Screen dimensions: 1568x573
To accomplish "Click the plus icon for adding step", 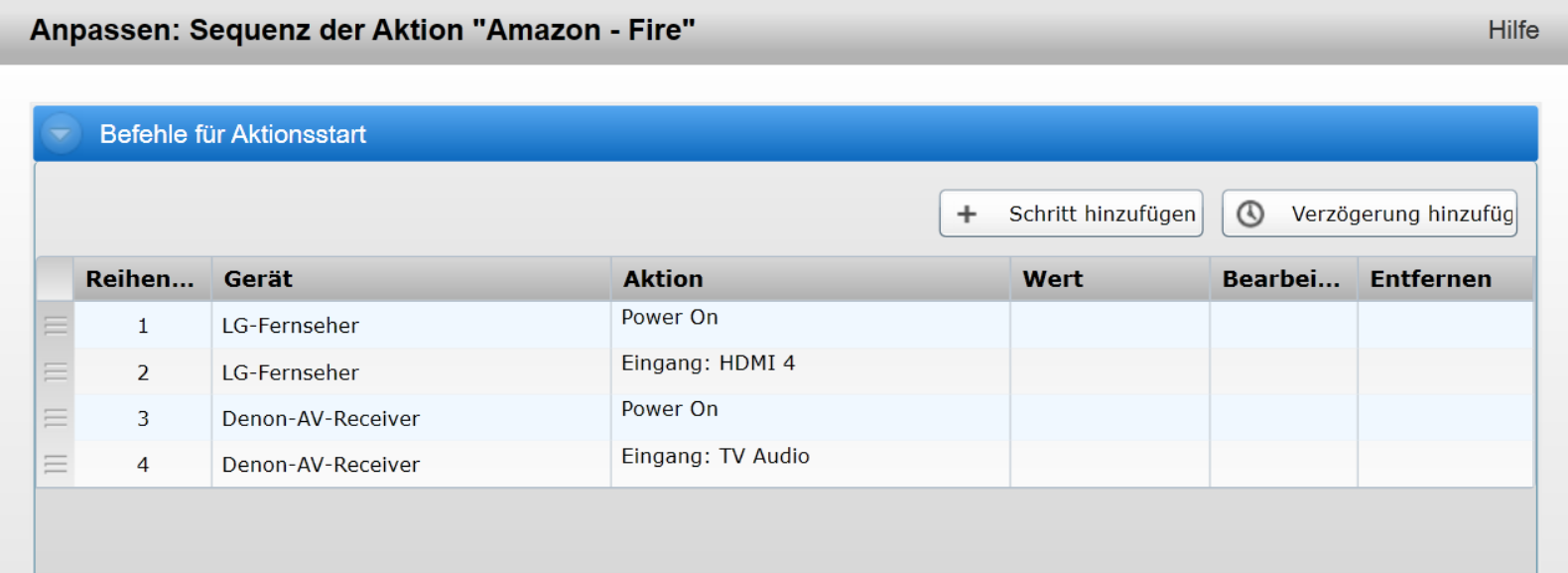I will (x=967, y=214).
